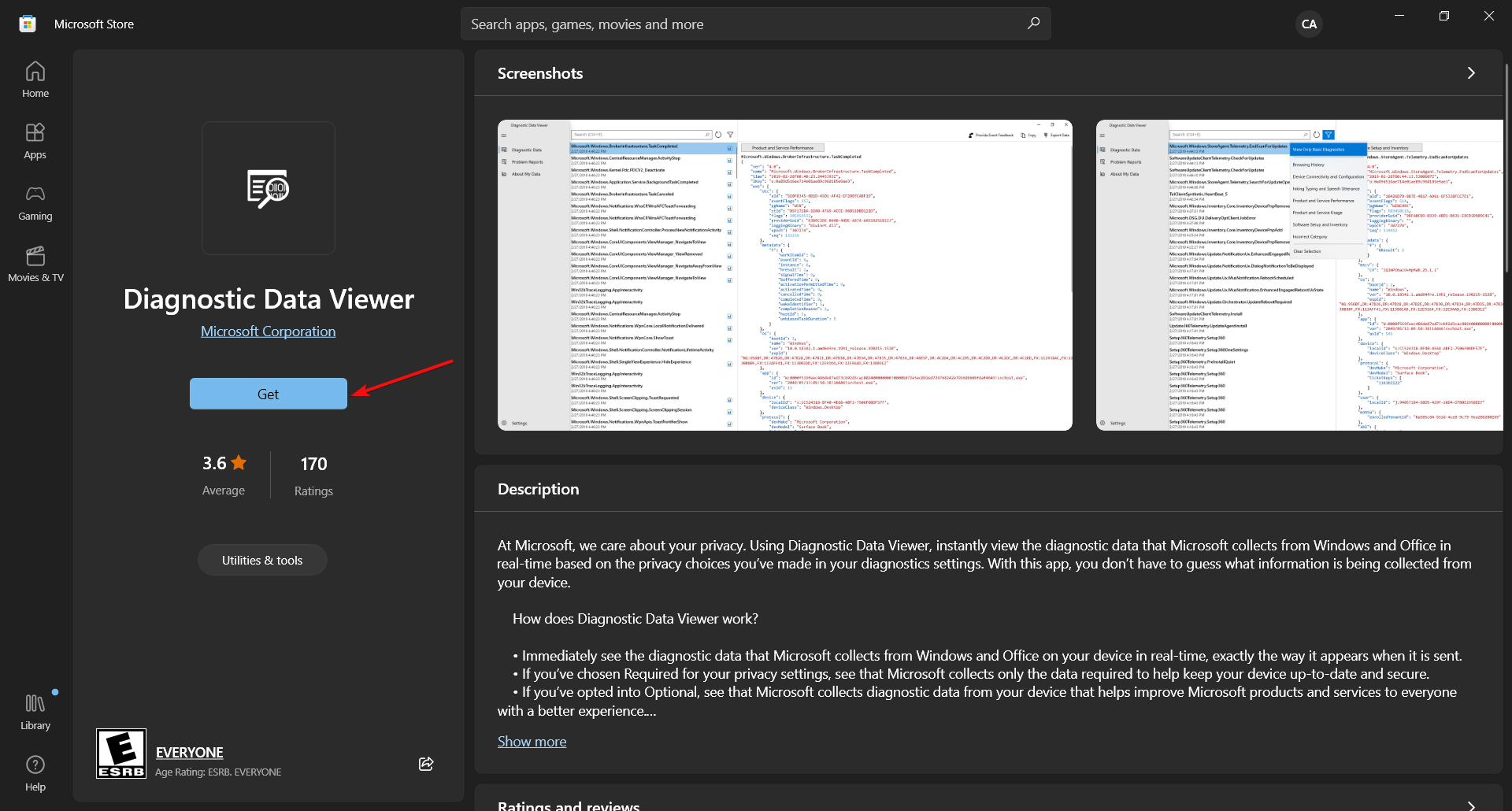1512x811 pixels.
Task: Click 'How does Diagnostic Data Viewer work?' text
Action: 636,619
